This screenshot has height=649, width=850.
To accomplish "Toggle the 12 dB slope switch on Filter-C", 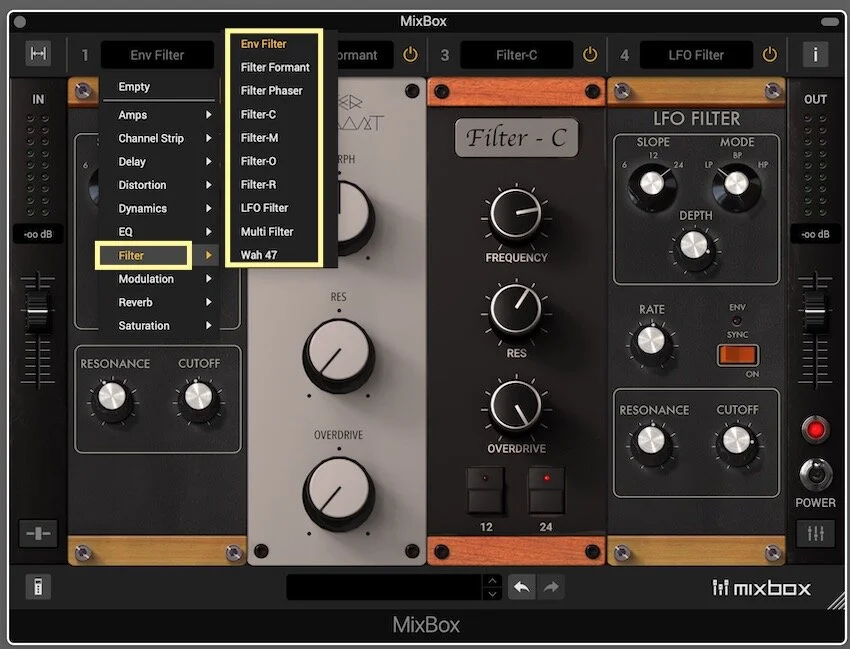I will [x=486, y=491].
